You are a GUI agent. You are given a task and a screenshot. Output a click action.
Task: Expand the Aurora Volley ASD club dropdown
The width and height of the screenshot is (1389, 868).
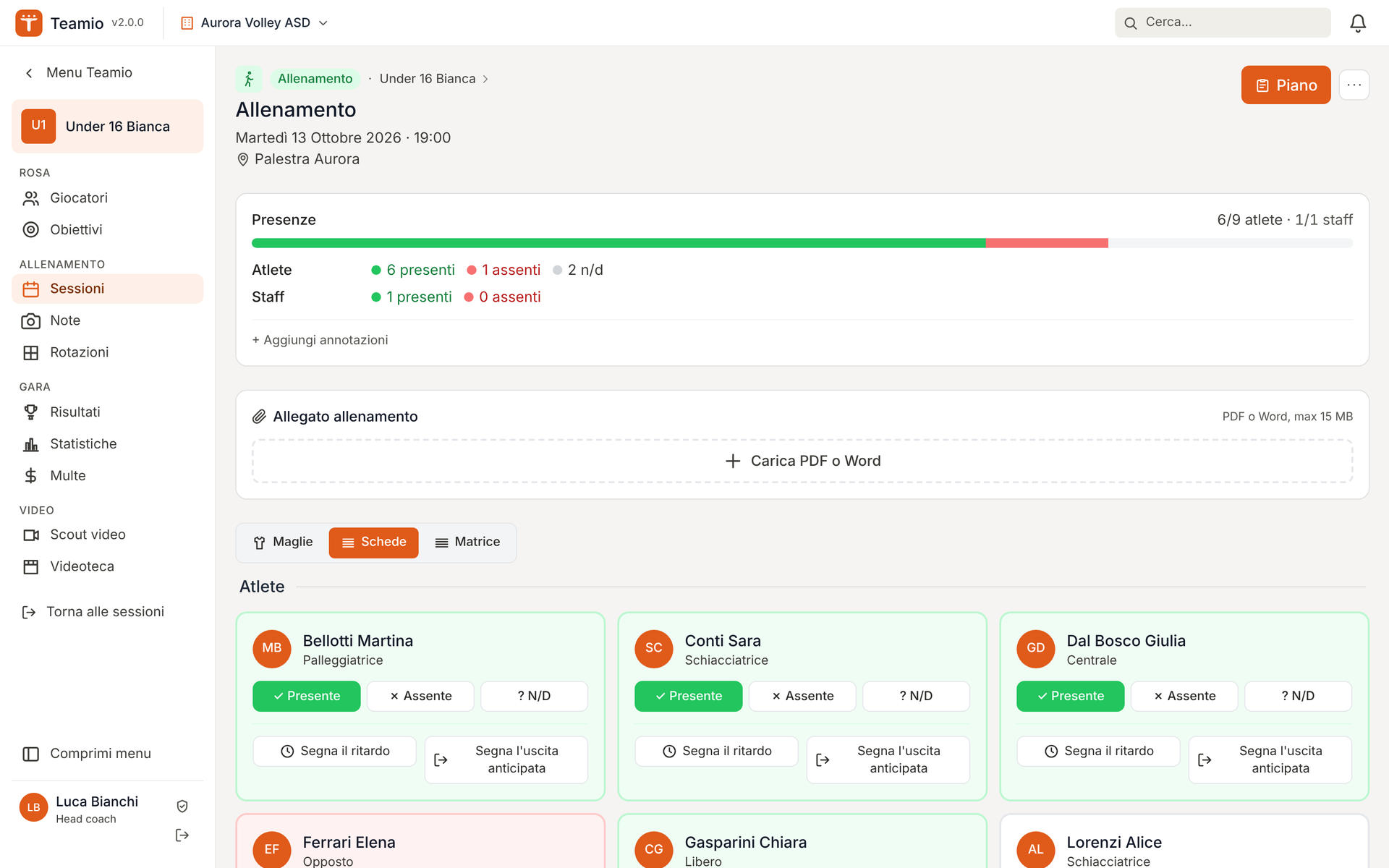pos(255,23)
